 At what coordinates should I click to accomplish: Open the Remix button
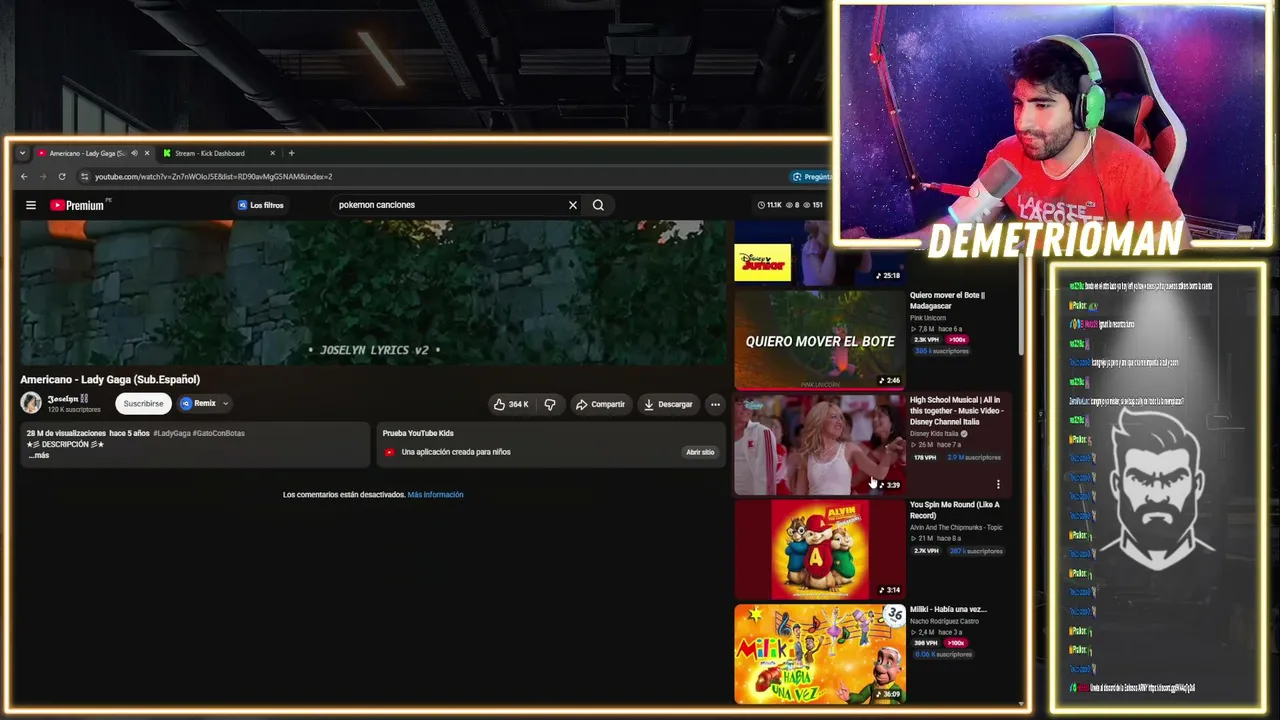click(199, 404)
